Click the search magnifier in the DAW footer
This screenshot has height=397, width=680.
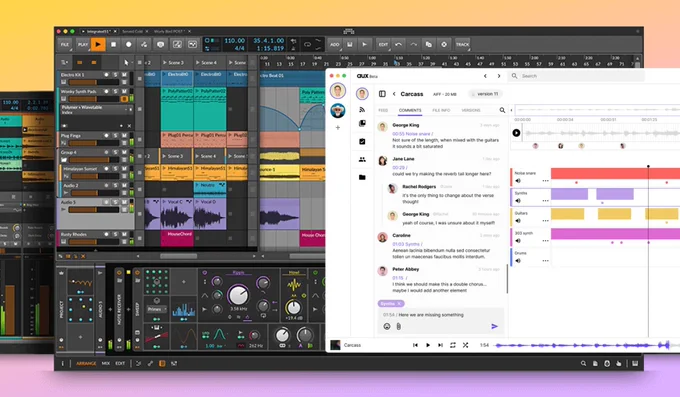pos(583,364)
